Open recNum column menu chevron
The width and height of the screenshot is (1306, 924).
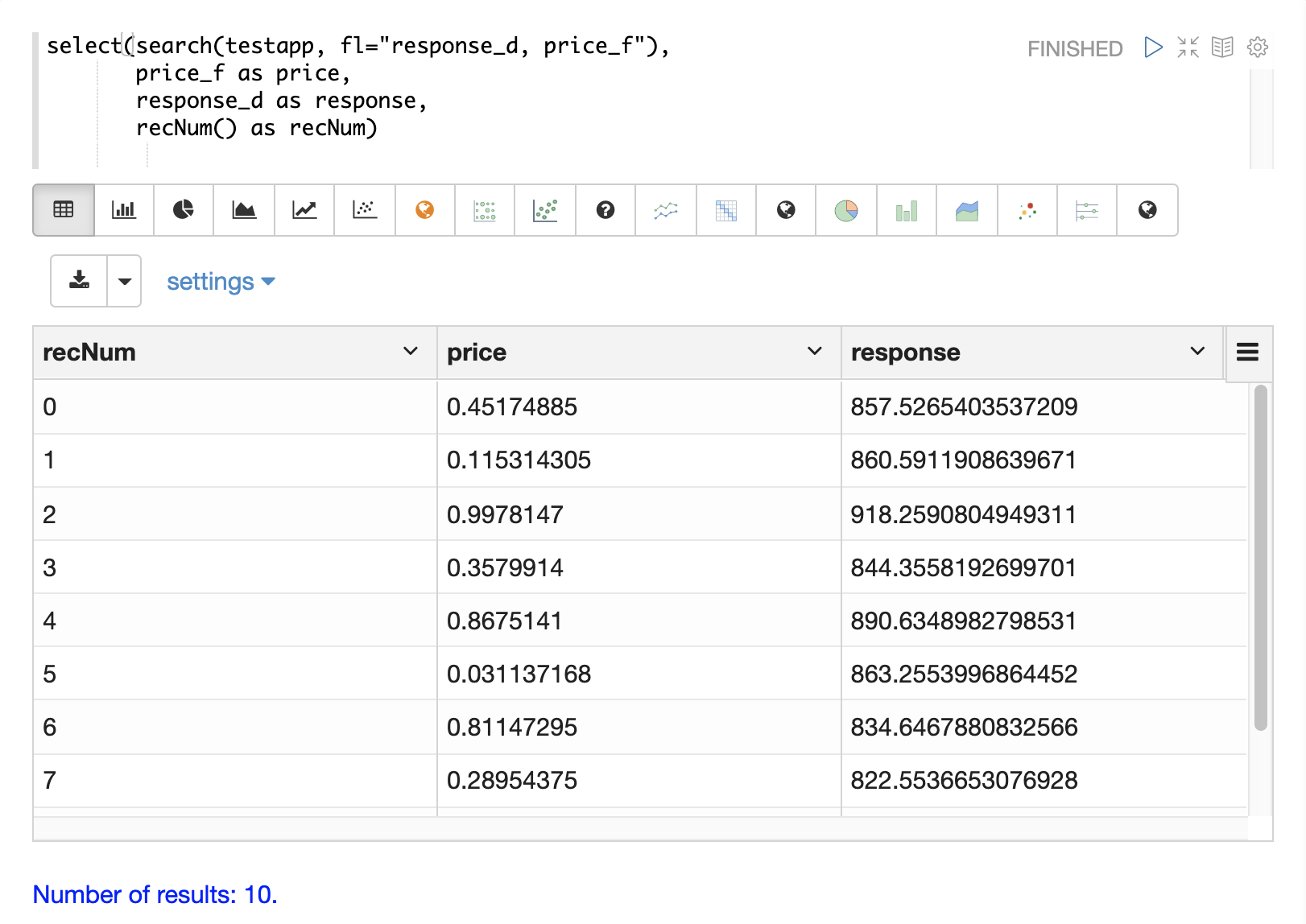[410, 352]
